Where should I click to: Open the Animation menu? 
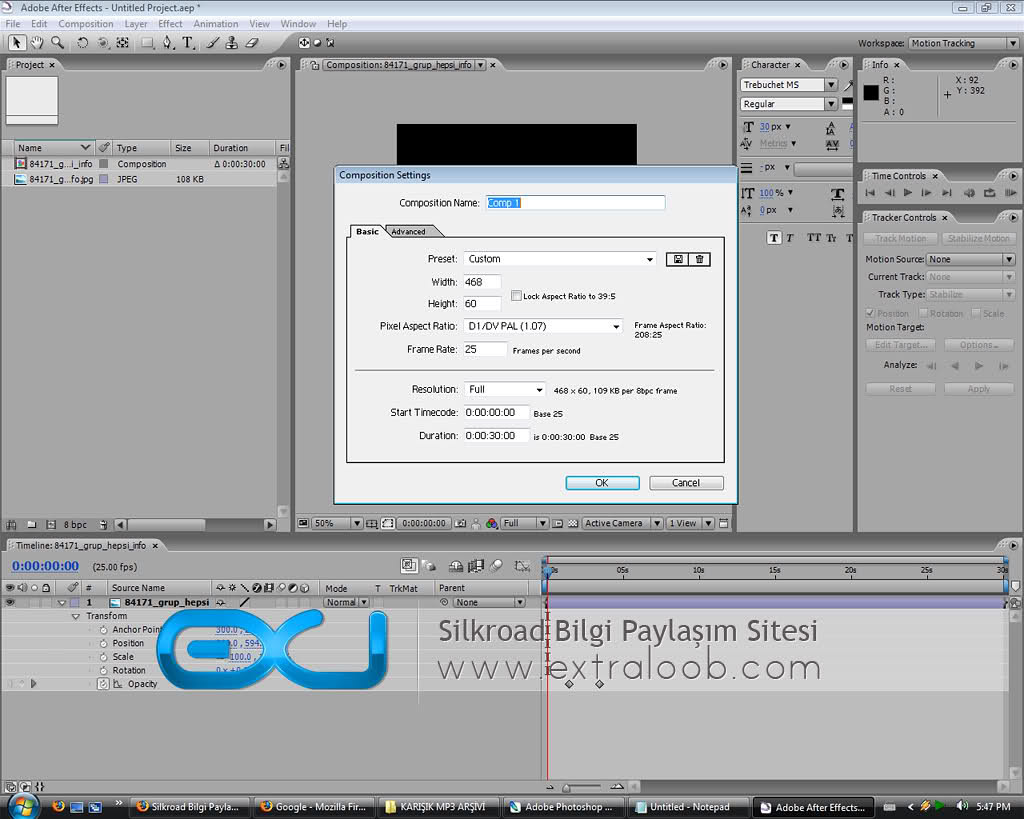pos(216,24)
